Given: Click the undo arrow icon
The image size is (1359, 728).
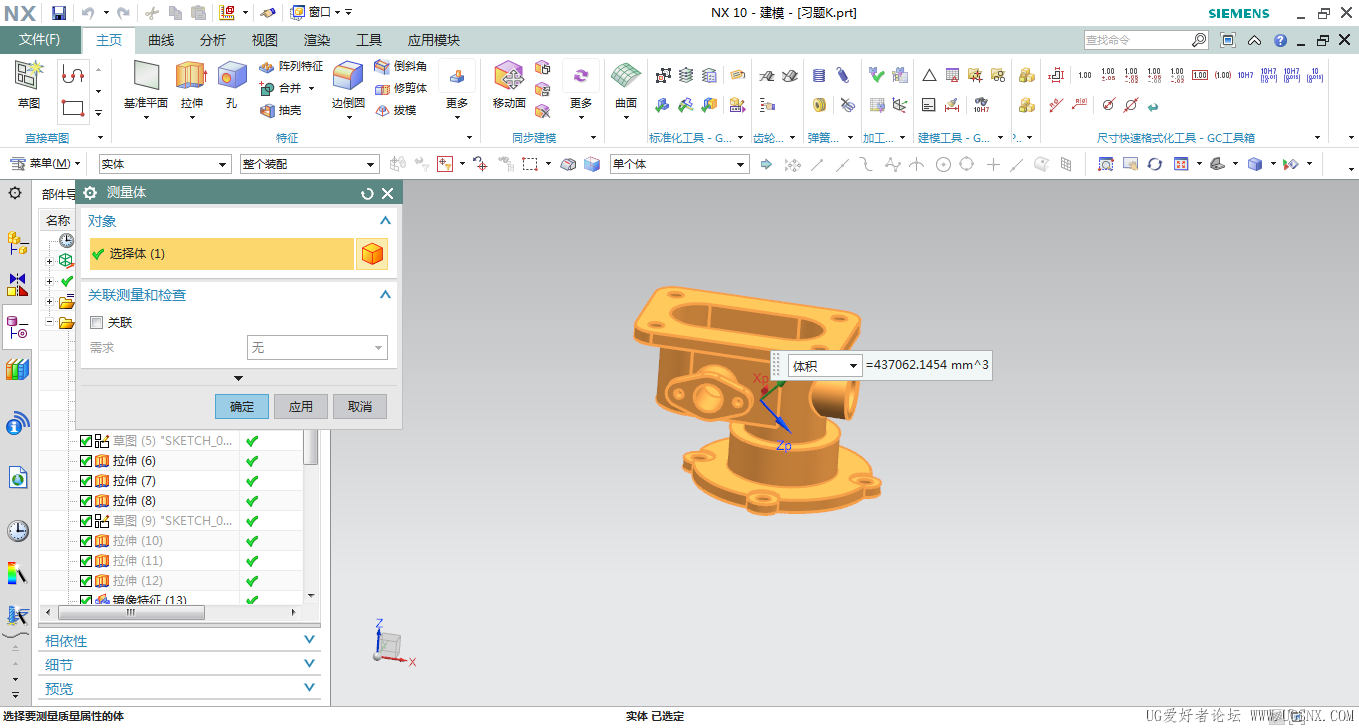Looking at the screenshot, I should tap(87, 12).
